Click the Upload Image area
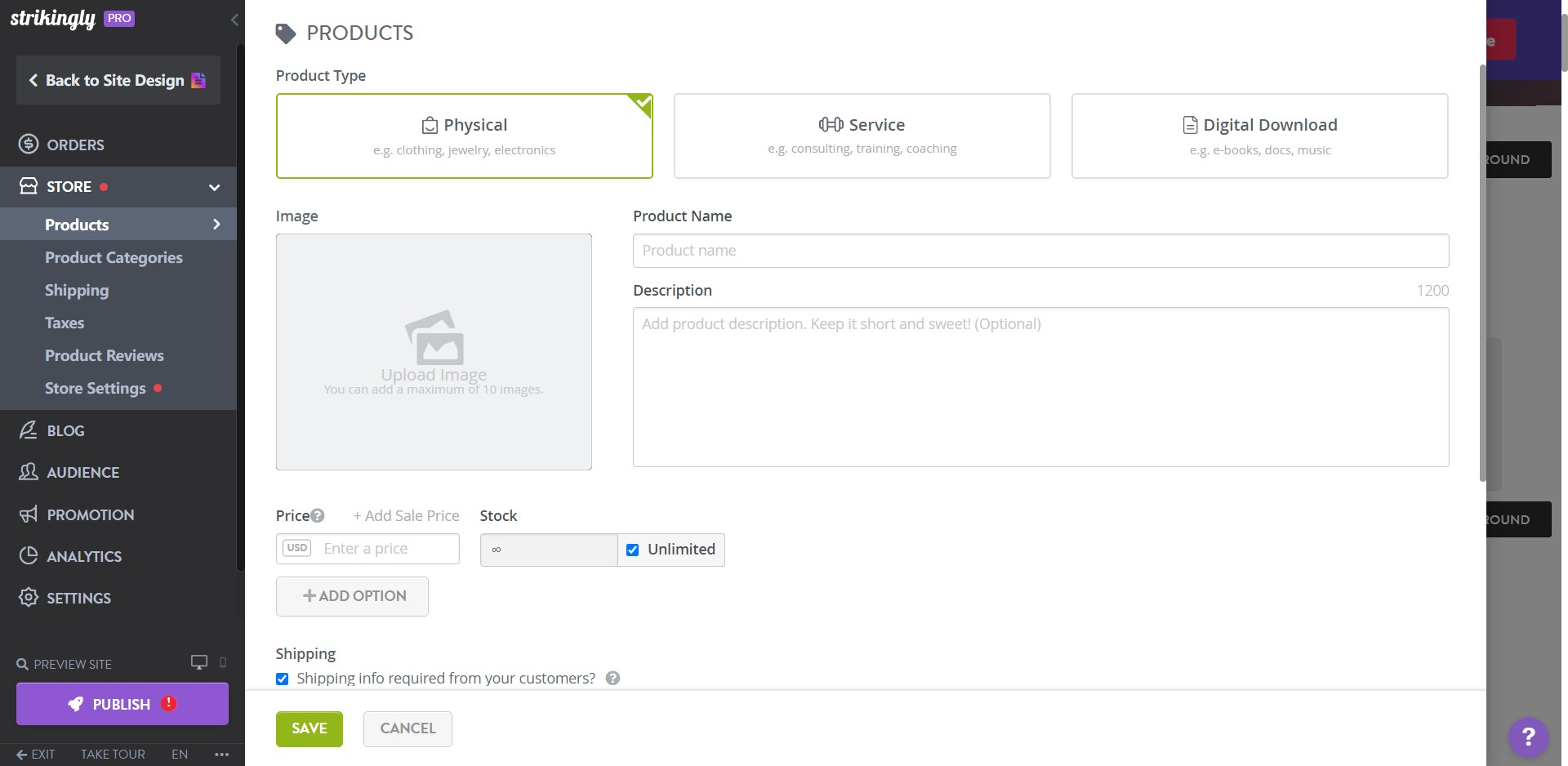The height and width of the screenshot is (766, 1568). coord(434,351)
